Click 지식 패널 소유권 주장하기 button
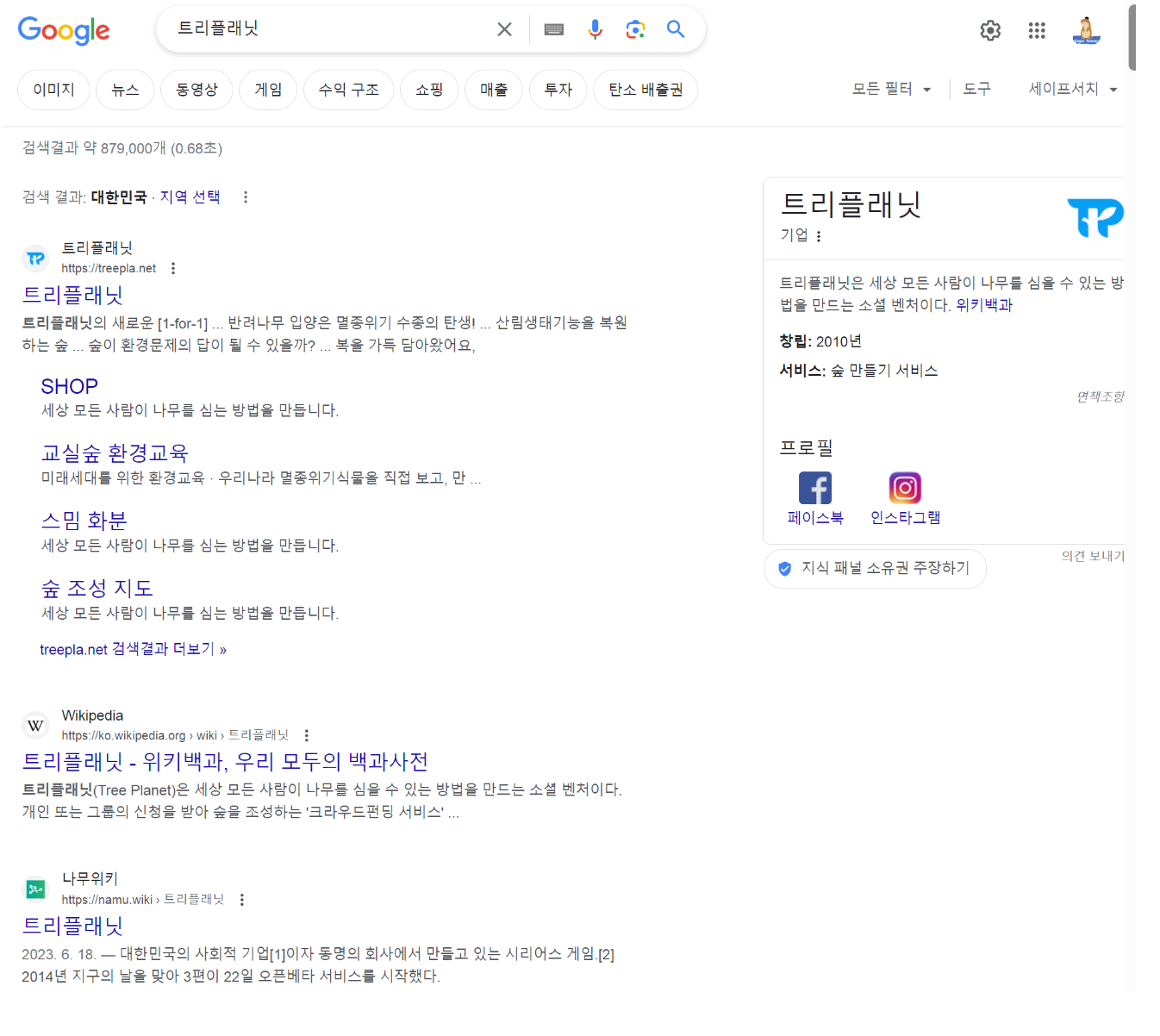The width and height of the screenshot is (1160, 1036). (x=875, y=569)
